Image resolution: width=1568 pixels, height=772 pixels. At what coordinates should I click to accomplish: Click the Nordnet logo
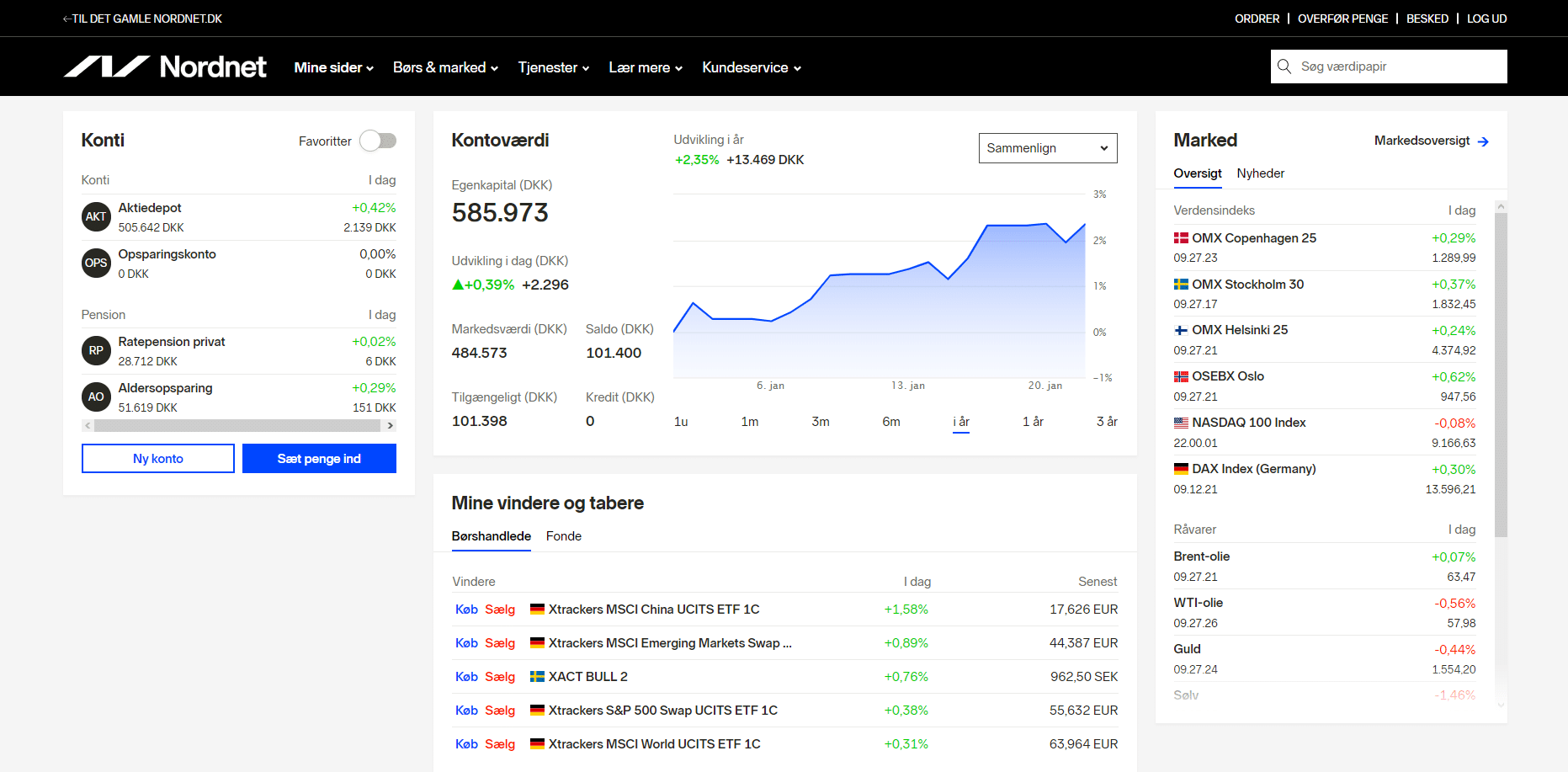tap(165, 67)
